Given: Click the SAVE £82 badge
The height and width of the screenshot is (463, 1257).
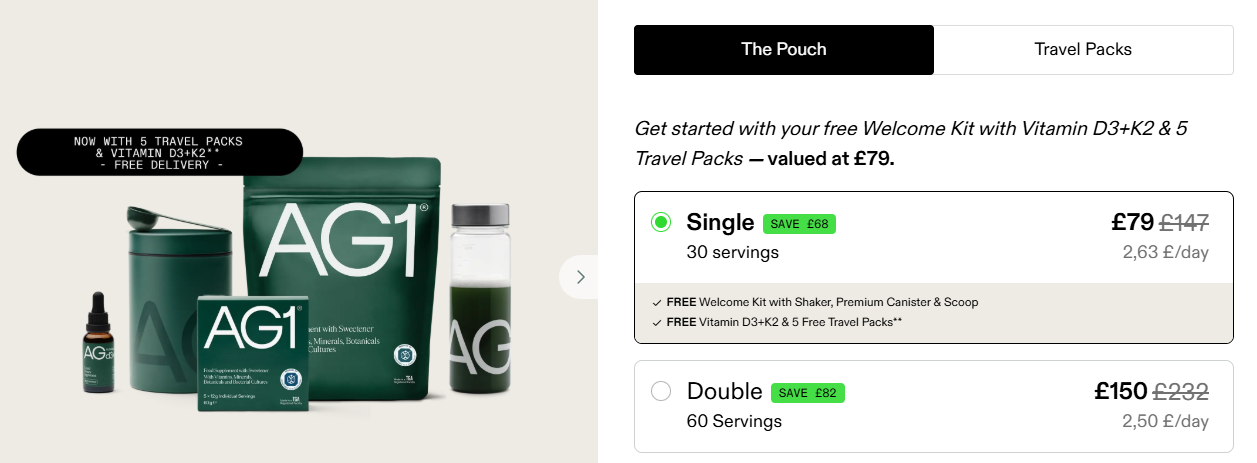Looking at the screenshot, I should point(809,392).
